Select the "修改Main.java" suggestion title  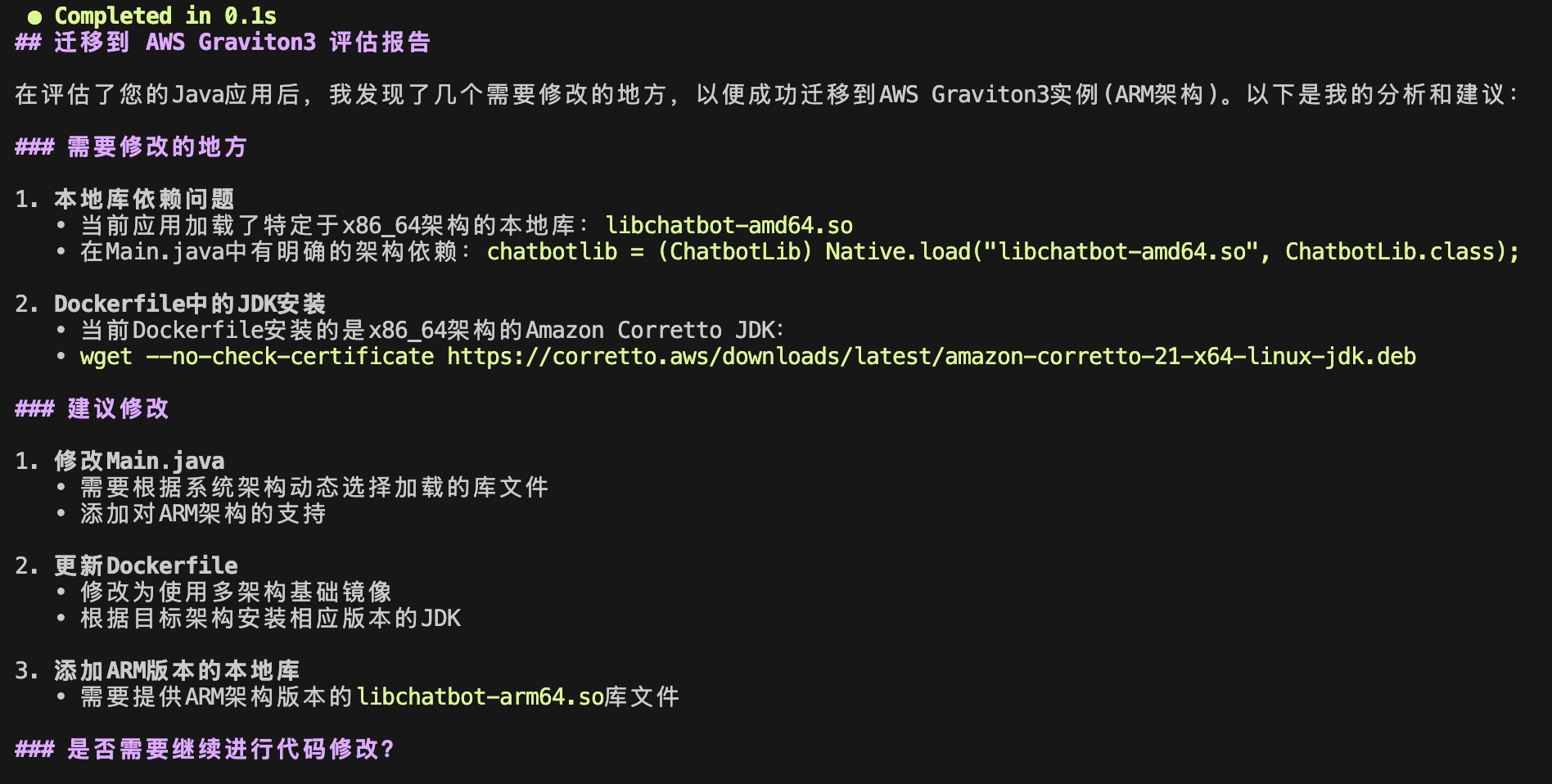(139, 461)
